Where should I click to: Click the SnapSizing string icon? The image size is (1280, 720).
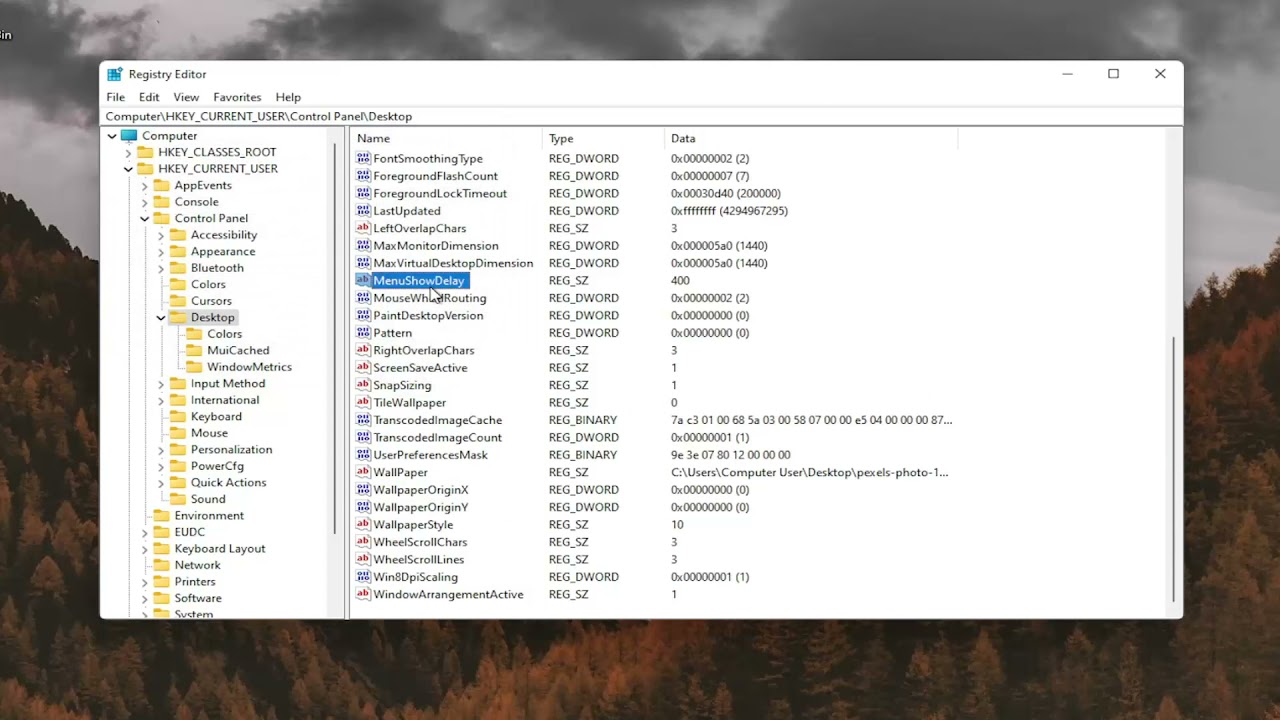[364, 385]
